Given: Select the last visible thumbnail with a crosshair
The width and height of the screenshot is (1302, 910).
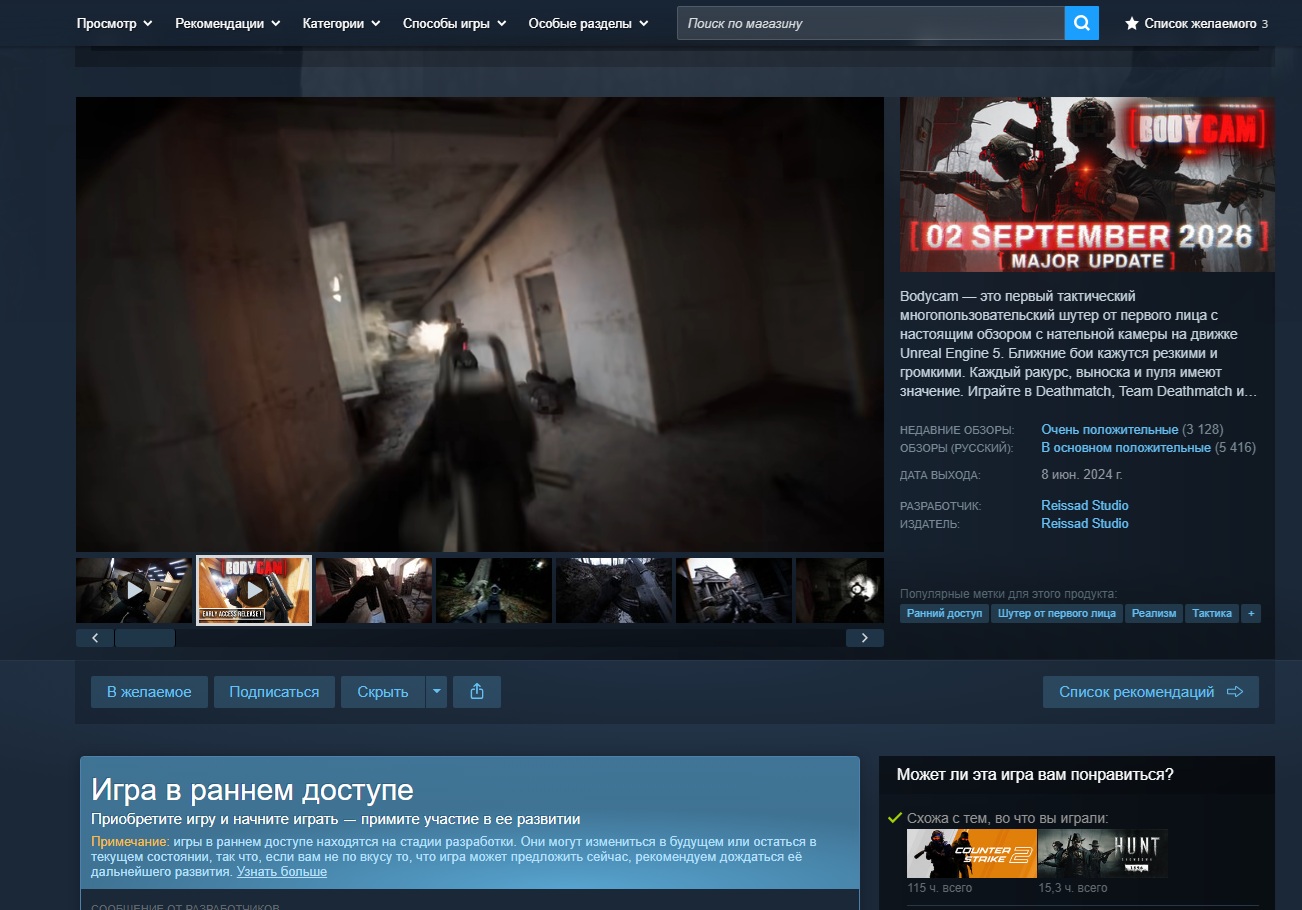Looking at the screenshot, I should point(840,590).
